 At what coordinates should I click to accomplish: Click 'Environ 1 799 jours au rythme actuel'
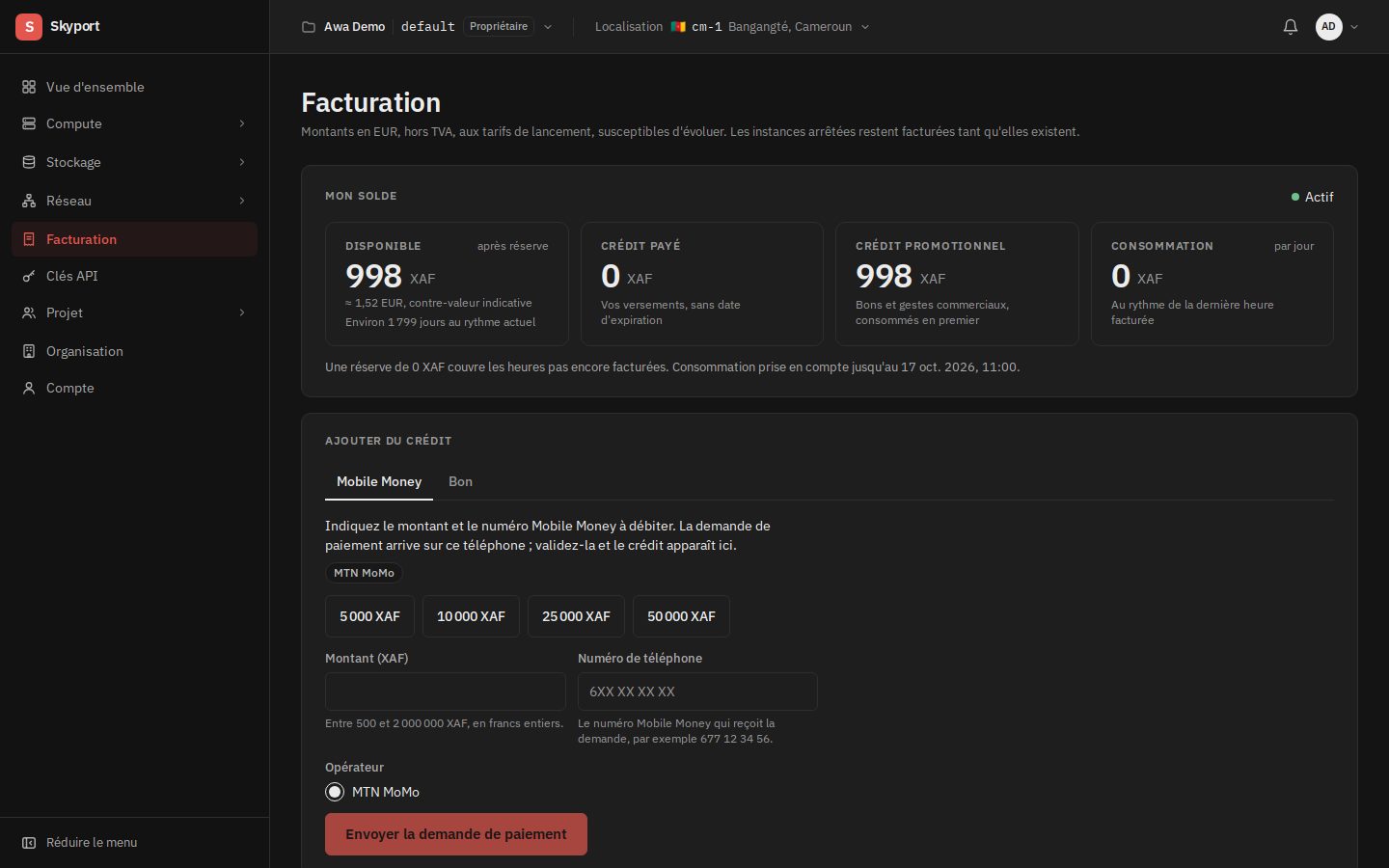tap(441, 322)
